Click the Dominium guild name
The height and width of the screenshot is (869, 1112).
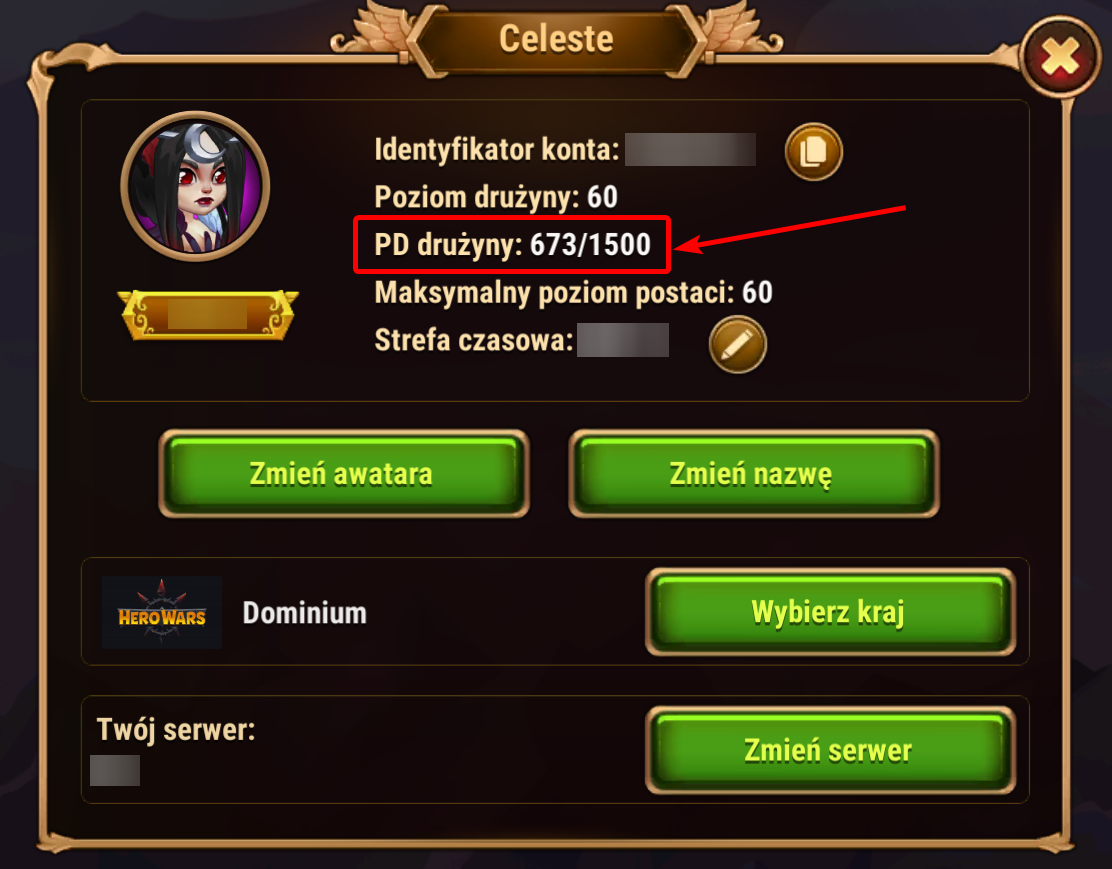click(x=304, y=613)
